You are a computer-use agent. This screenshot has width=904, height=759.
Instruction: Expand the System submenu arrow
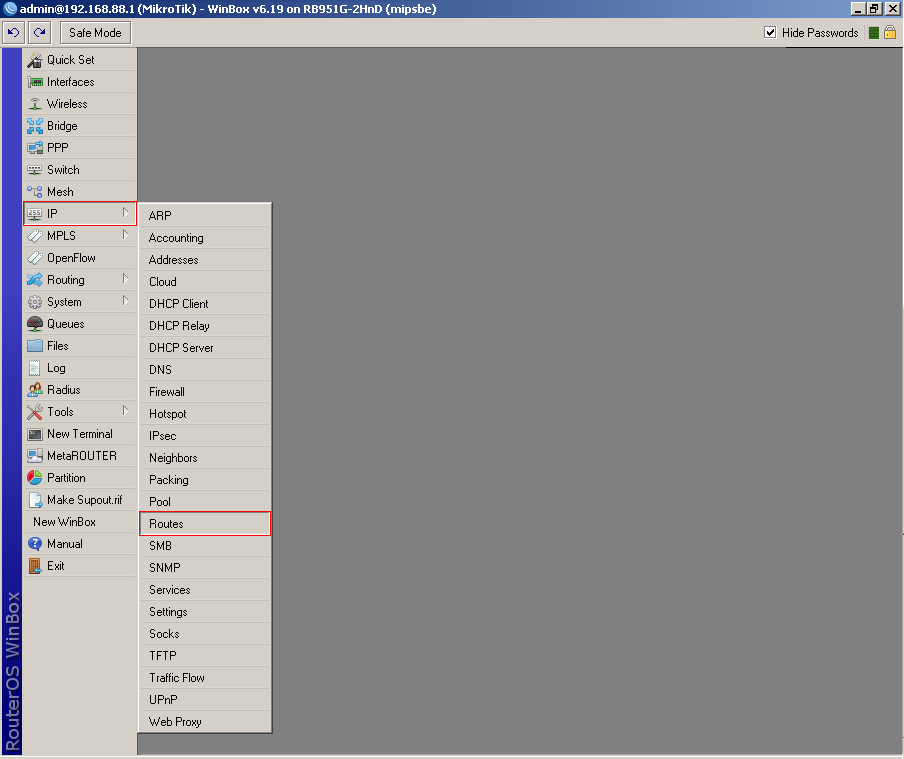125,300
